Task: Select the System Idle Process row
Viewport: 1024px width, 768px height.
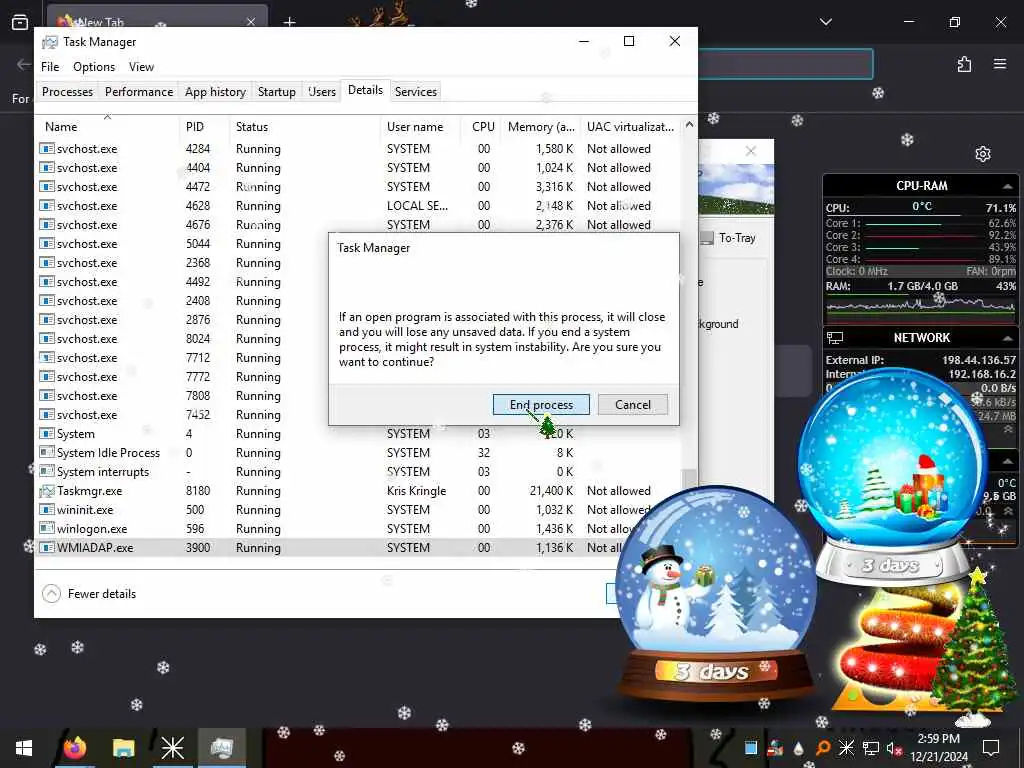Action: (359, 453)
